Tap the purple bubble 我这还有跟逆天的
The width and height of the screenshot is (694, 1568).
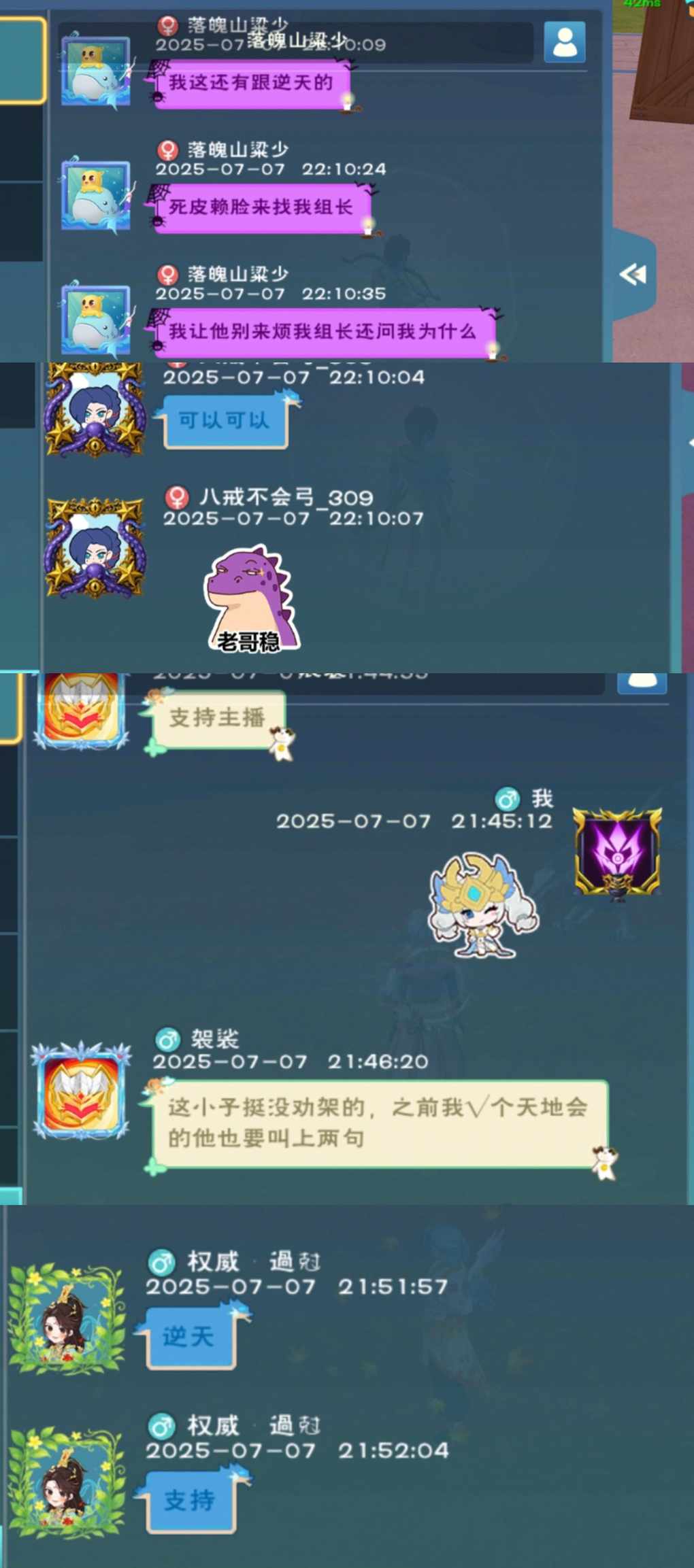[x=251, y=84]
